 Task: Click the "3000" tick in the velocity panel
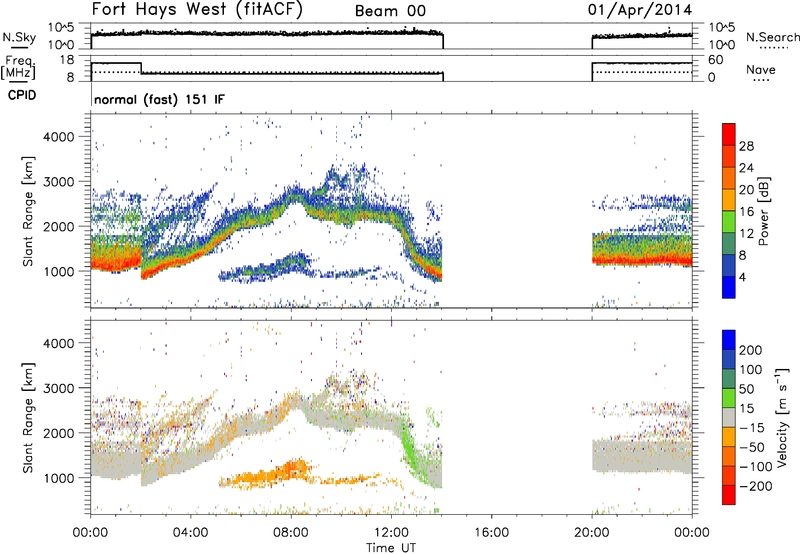click(x=58, y=388)
